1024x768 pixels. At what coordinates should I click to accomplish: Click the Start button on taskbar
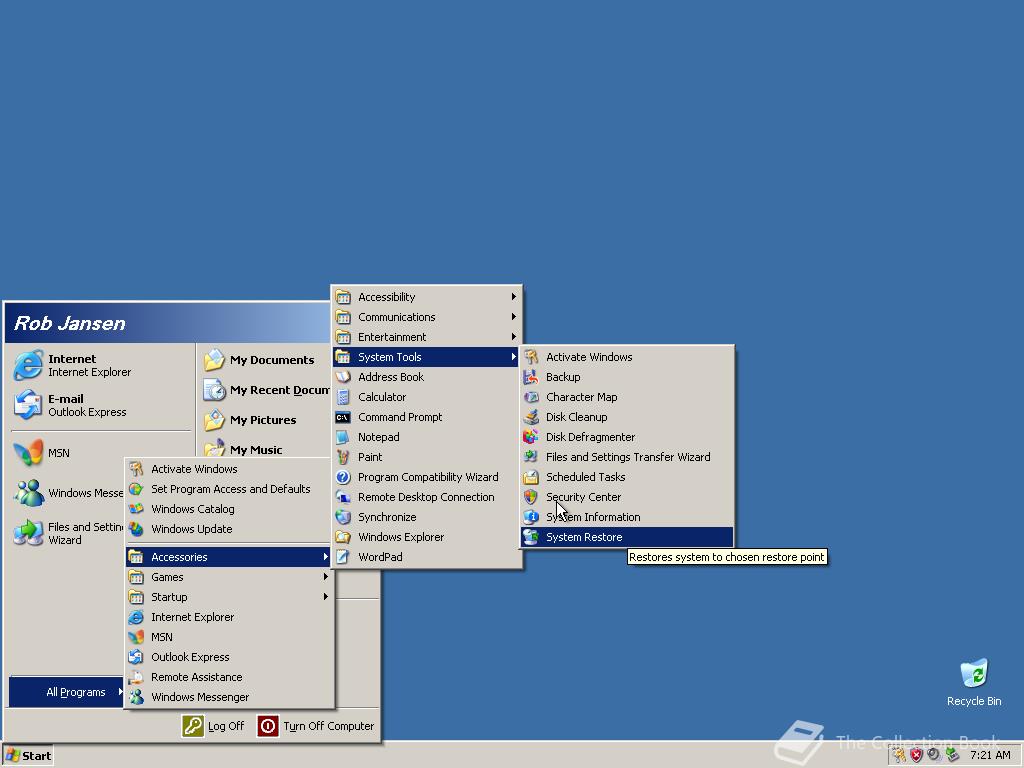28,756
